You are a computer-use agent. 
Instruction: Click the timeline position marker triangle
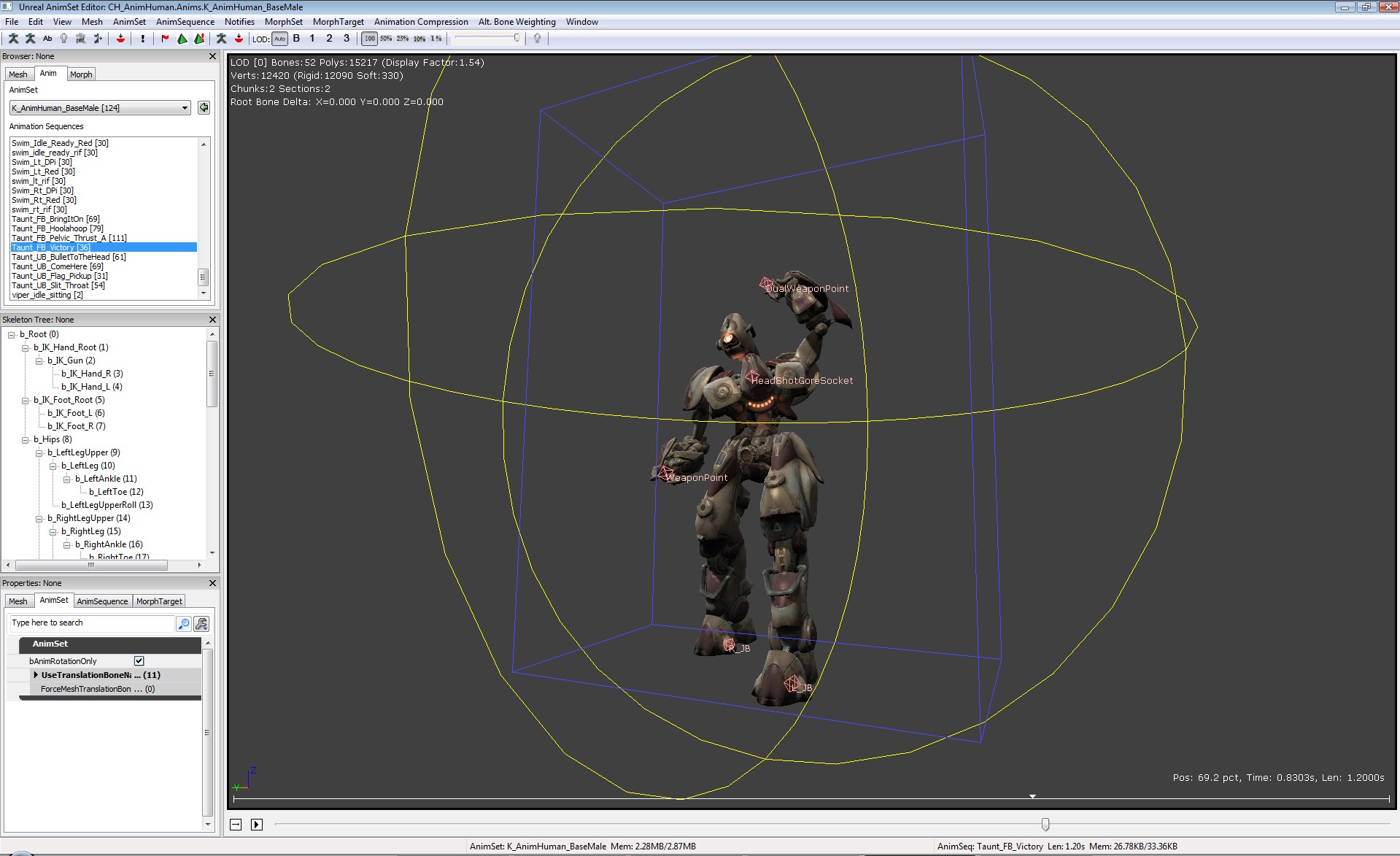pos(1032,797)
